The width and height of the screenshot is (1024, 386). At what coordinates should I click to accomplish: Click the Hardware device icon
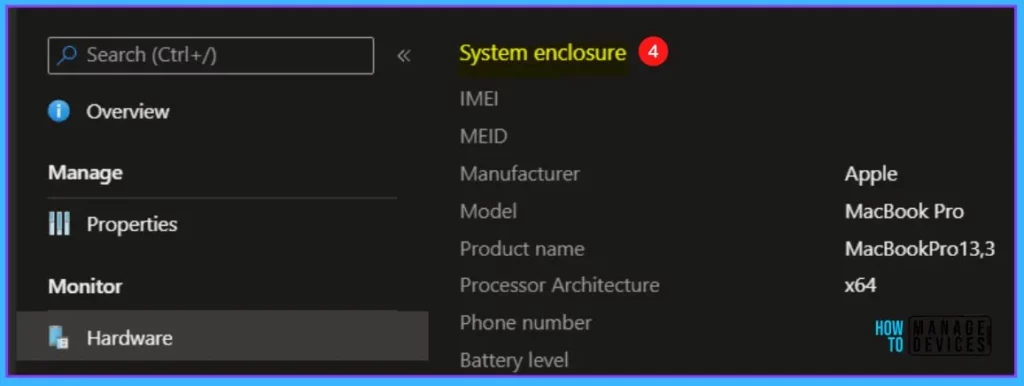click(59, 338)
